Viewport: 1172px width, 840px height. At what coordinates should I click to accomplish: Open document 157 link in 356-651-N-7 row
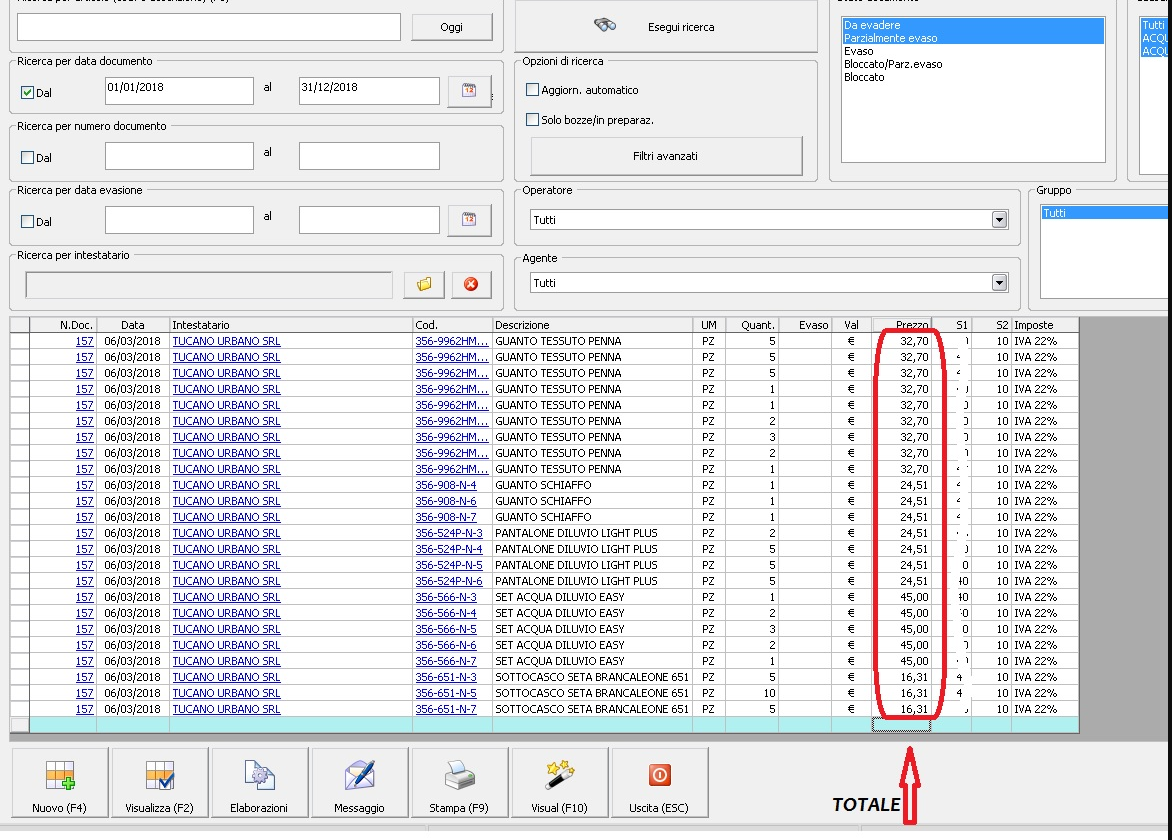(x=84, y=709)
